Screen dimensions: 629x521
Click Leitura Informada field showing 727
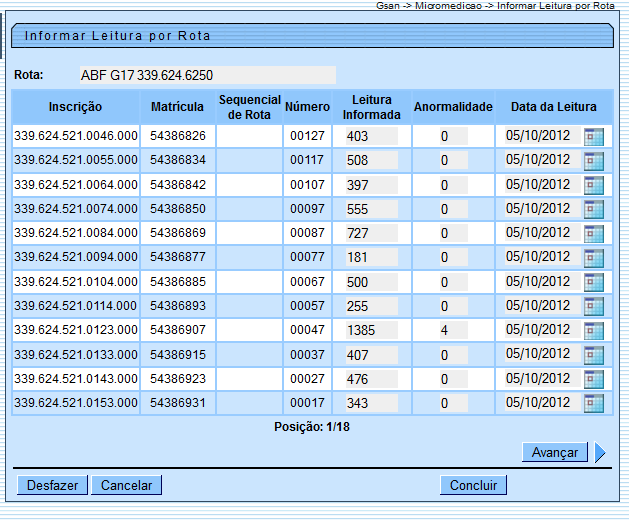click(371, 233)
